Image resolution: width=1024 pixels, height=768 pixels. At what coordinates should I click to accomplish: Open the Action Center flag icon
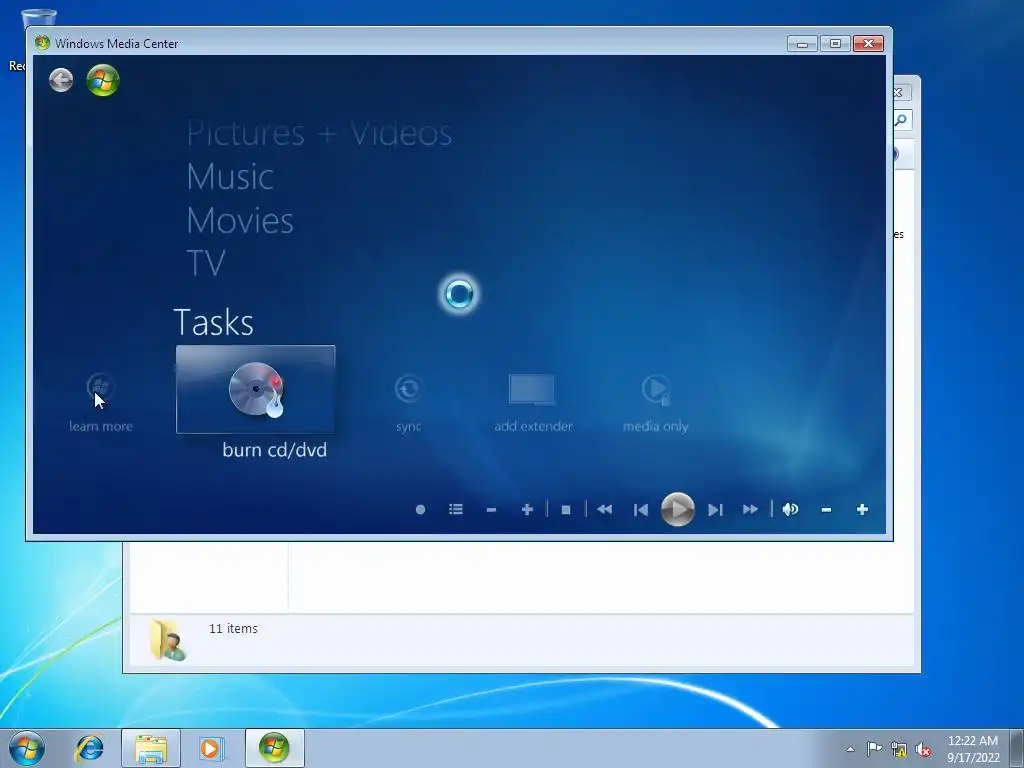pyautogui.click(x=874, y=749)
